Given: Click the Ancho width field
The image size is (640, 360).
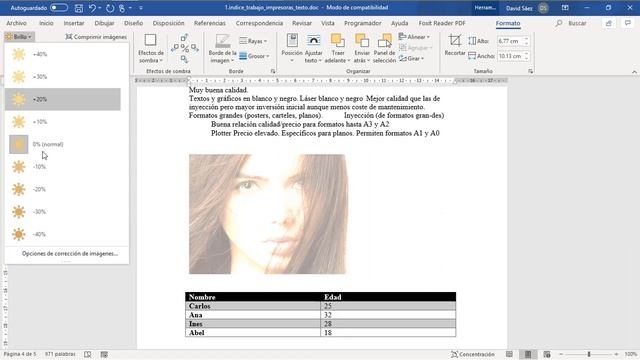Looking at the screenshot, I should (510, 56).
